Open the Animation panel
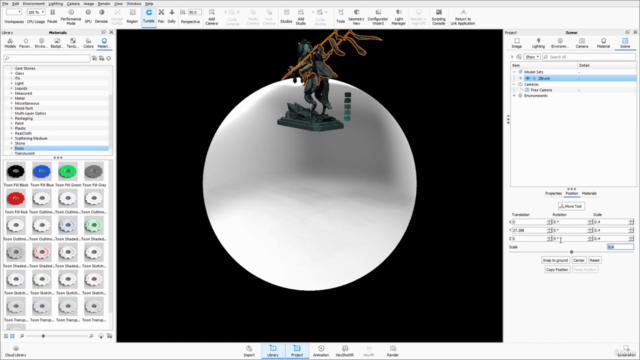The height and width of the screenshot is (360, 640). [x=321, y=351]
